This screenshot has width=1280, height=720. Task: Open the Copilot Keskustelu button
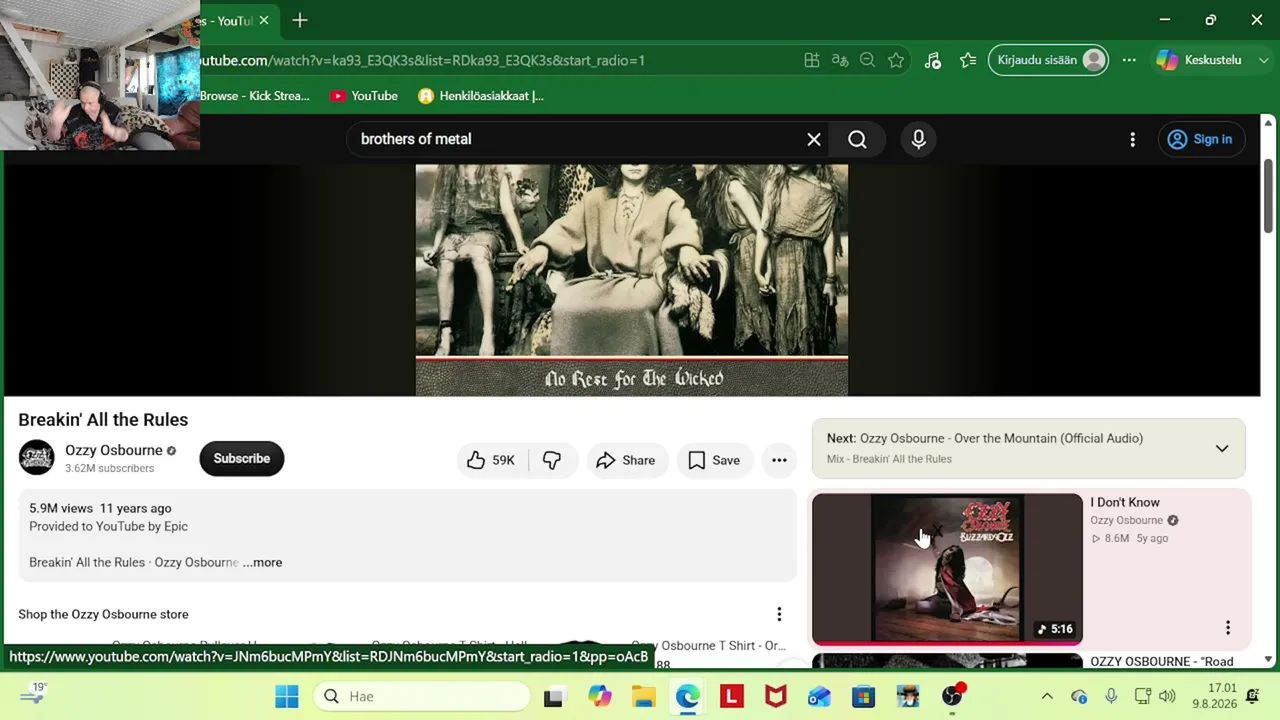click(1200, 60)
